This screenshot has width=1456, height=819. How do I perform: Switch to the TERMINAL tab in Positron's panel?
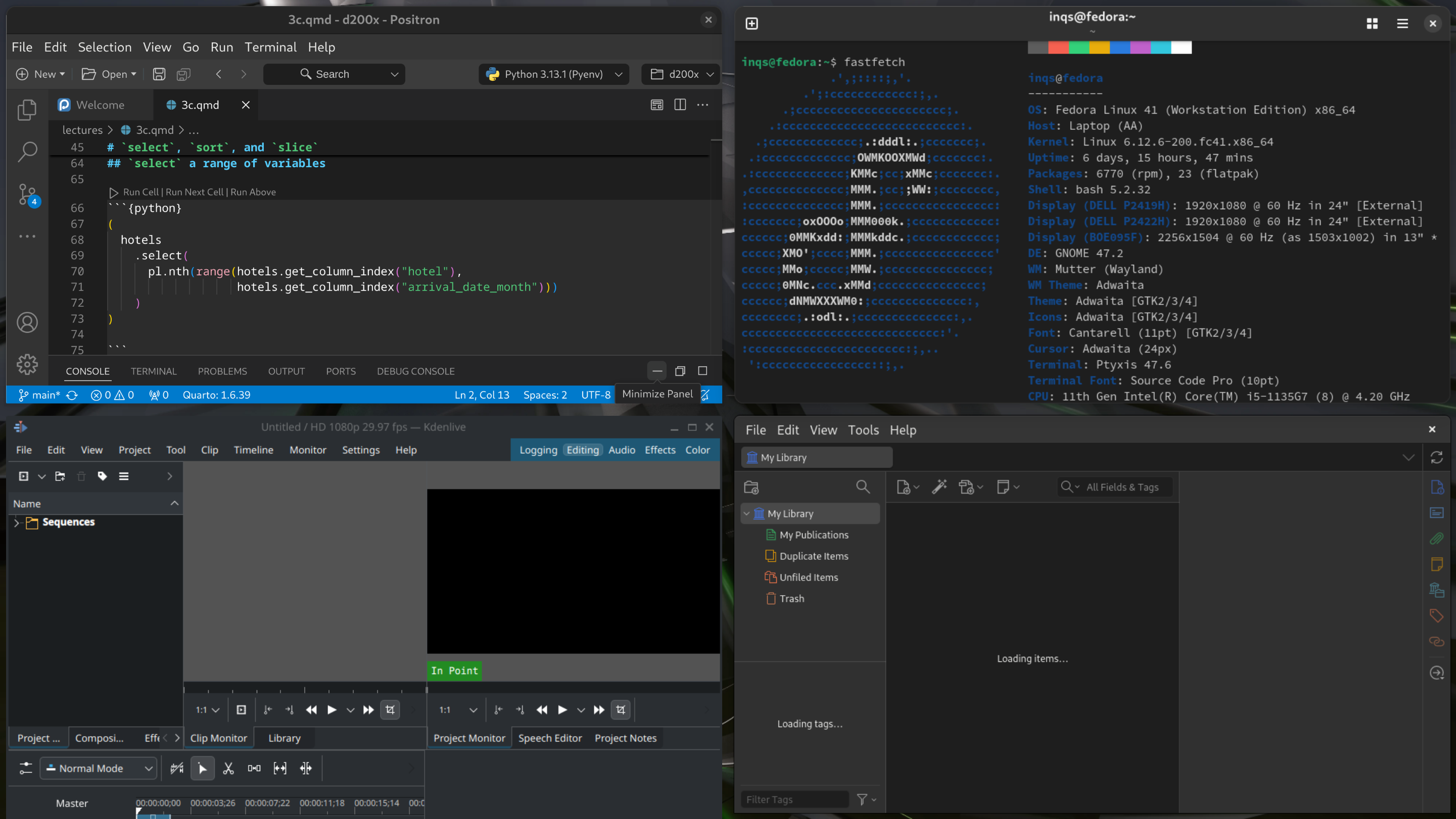tap(154, 371)
